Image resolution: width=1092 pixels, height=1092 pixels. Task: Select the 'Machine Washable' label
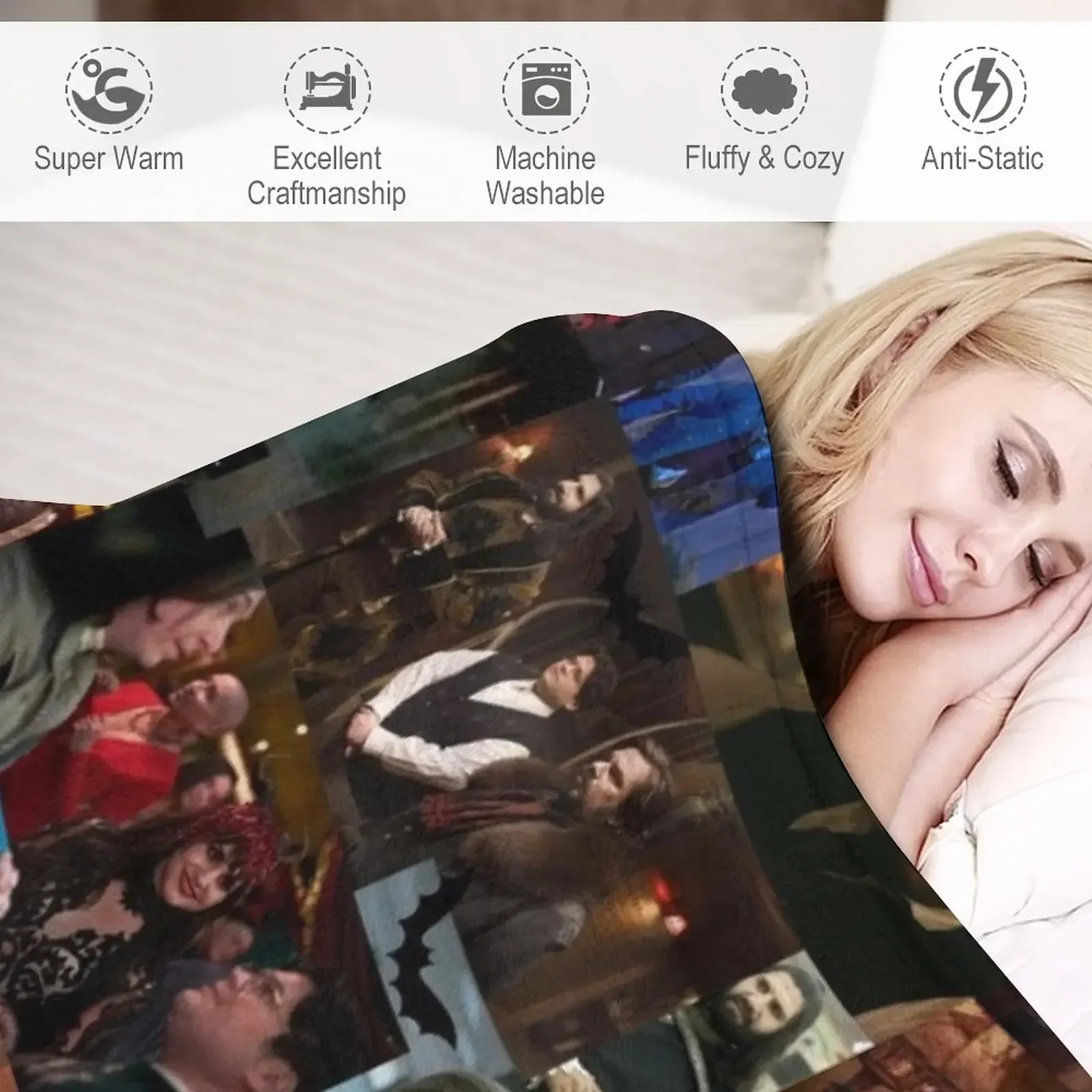point(545,176)
